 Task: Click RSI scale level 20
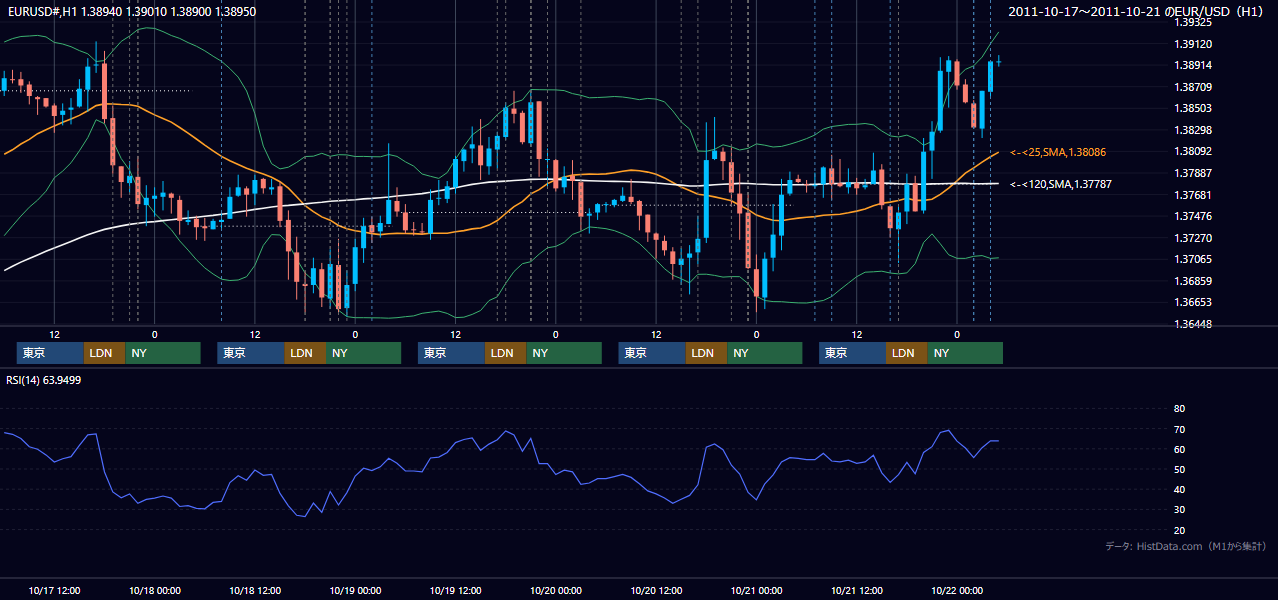1179,530
